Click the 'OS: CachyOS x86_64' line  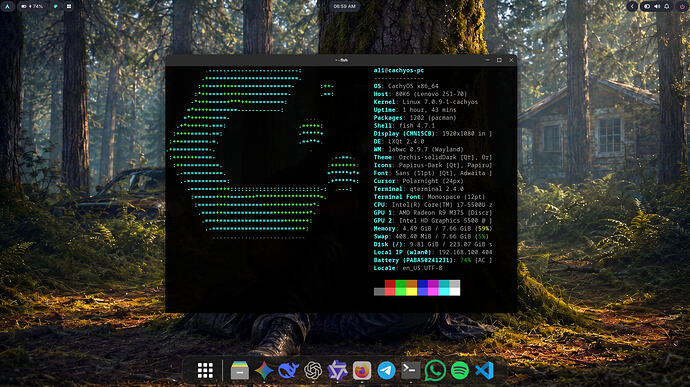coord(406,86)
